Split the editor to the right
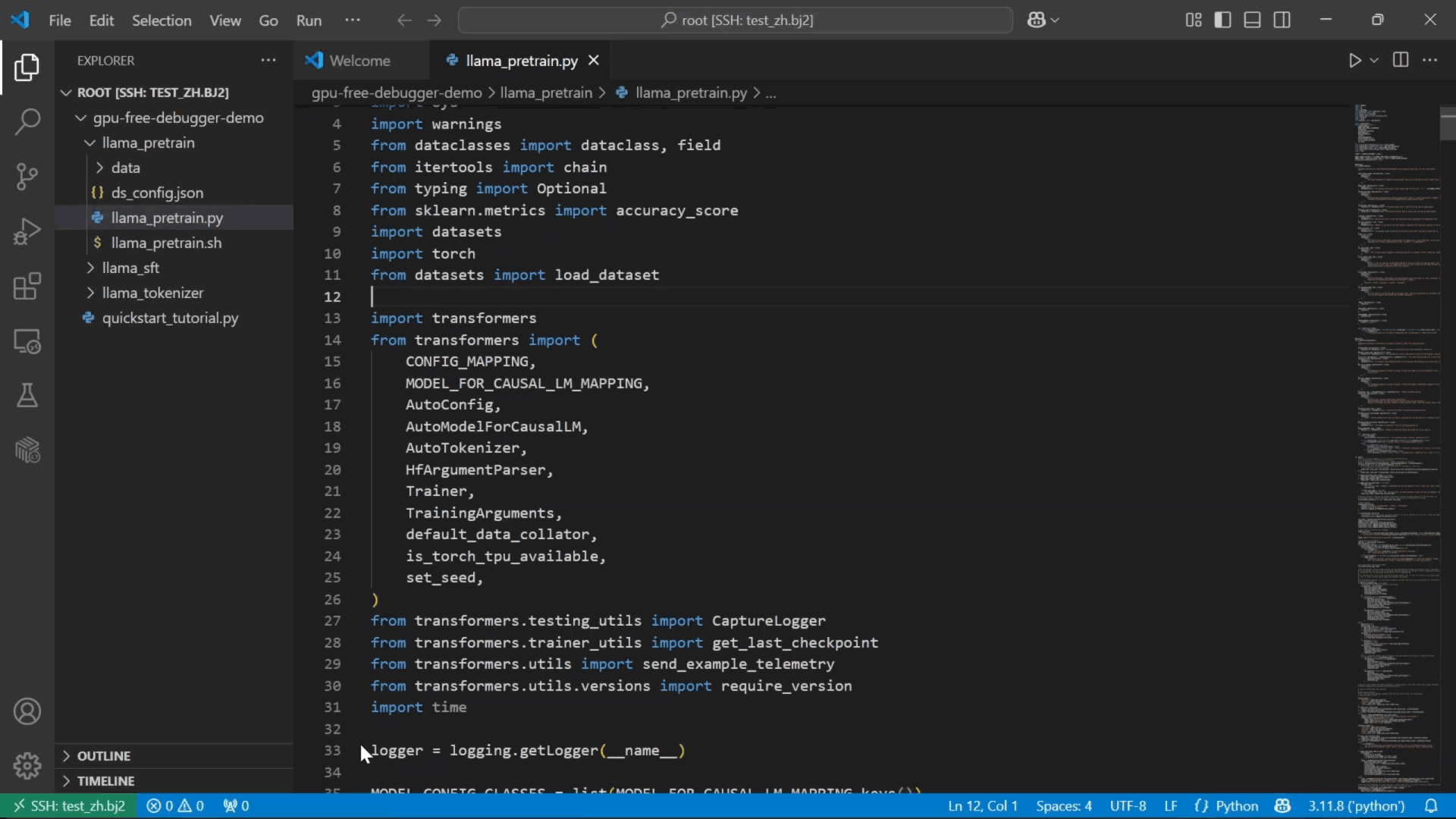 point(1401,61)
